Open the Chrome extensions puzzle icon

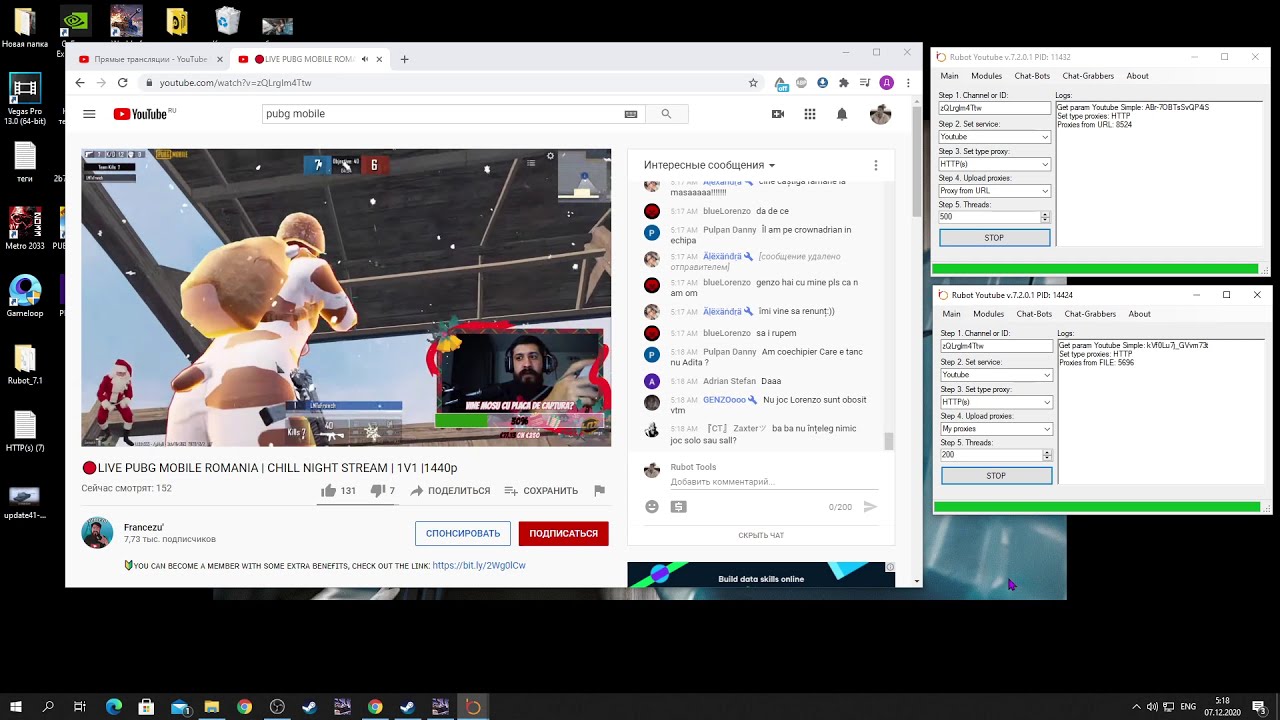tap(844, 83)
